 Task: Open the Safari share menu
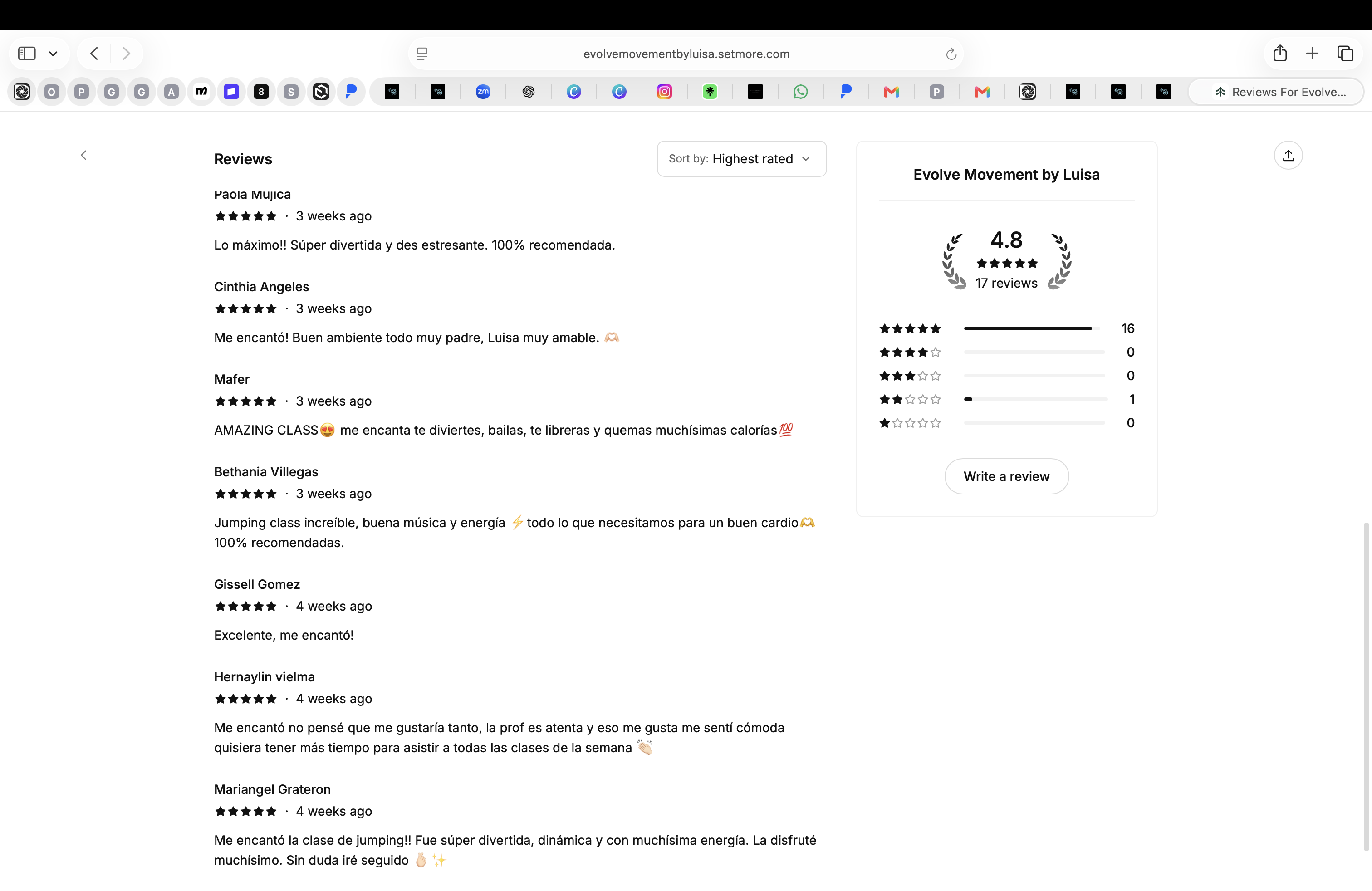1280,53
